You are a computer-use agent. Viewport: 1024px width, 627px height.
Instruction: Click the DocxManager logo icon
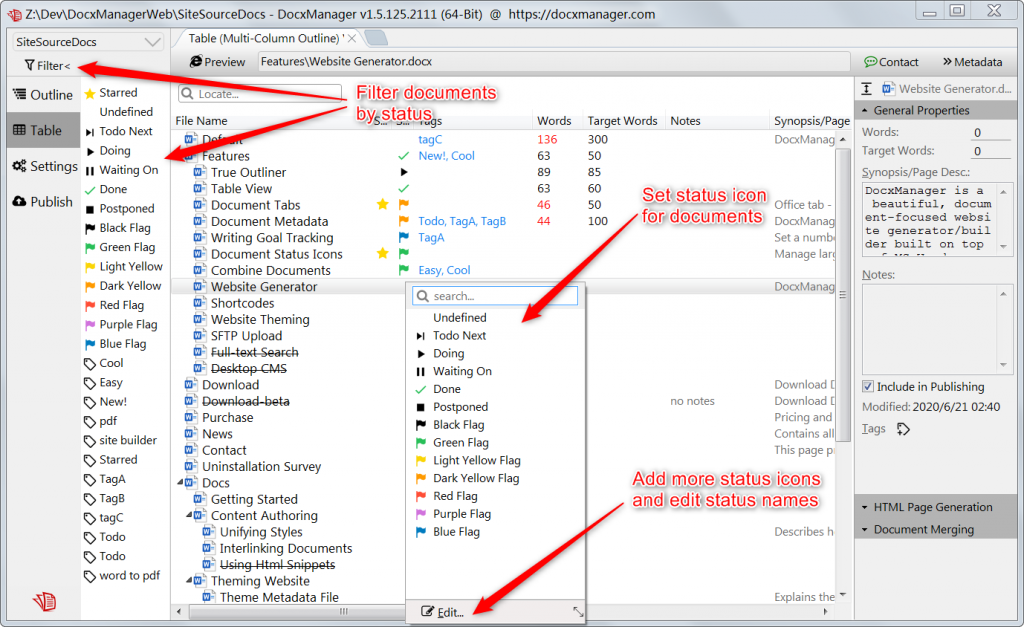tap(44, 601)
